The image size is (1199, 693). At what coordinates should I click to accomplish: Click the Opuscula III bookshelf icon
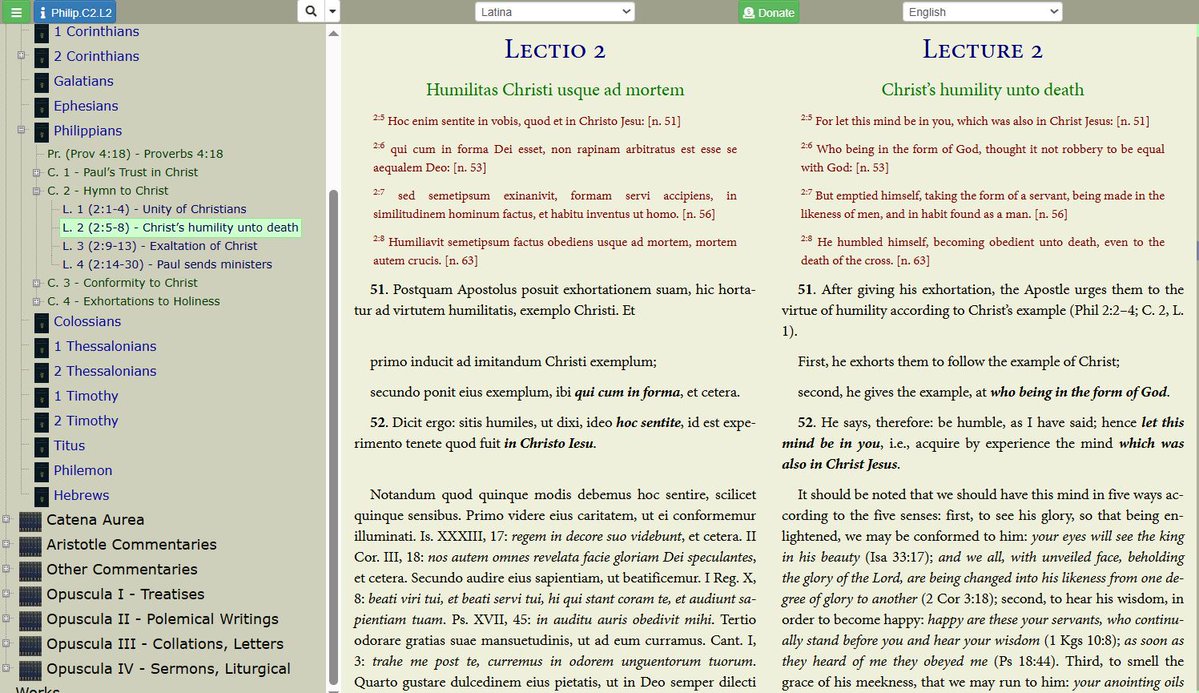click(x=30, y=645)
